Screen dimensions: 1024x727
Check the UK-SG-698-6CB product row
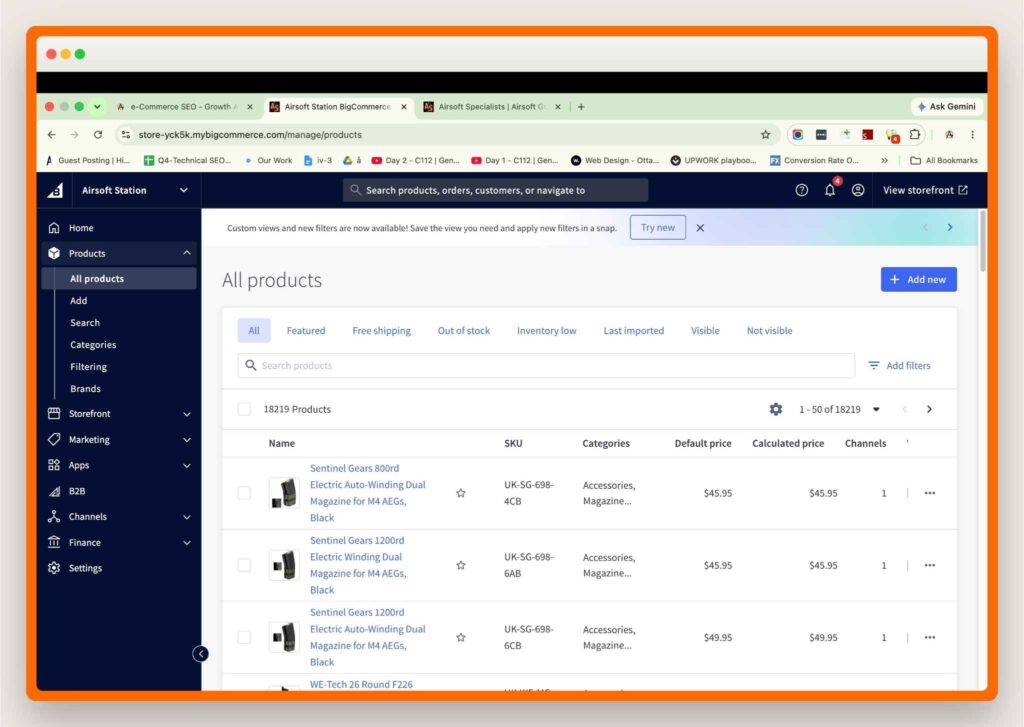pos(244,638)
